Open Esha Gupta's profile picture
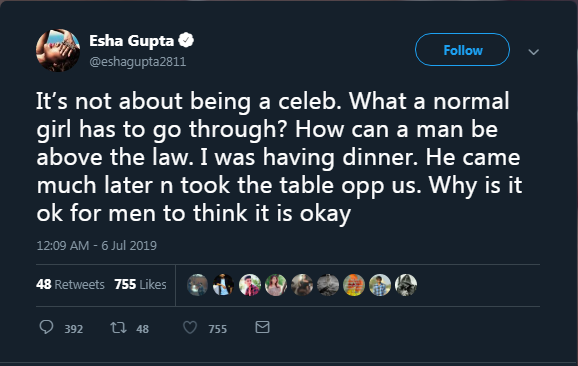578x366 pixels. 58,50
